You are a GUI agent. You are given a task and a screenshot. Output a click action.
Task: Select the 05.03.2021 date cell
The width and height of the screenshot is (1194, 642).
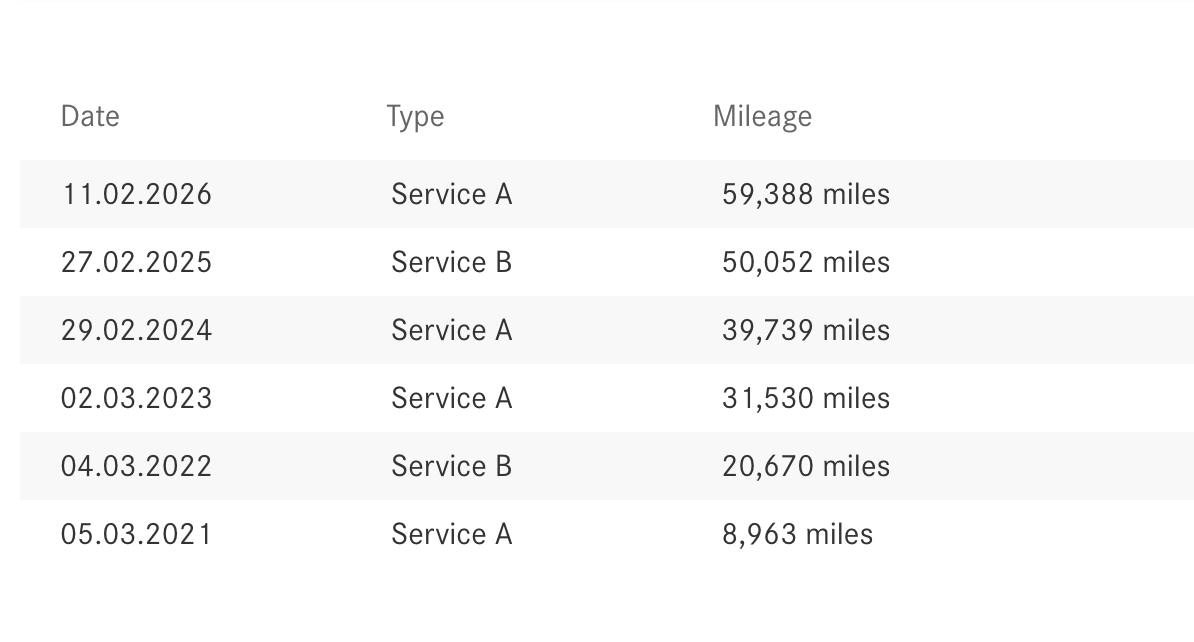point(137,534)
